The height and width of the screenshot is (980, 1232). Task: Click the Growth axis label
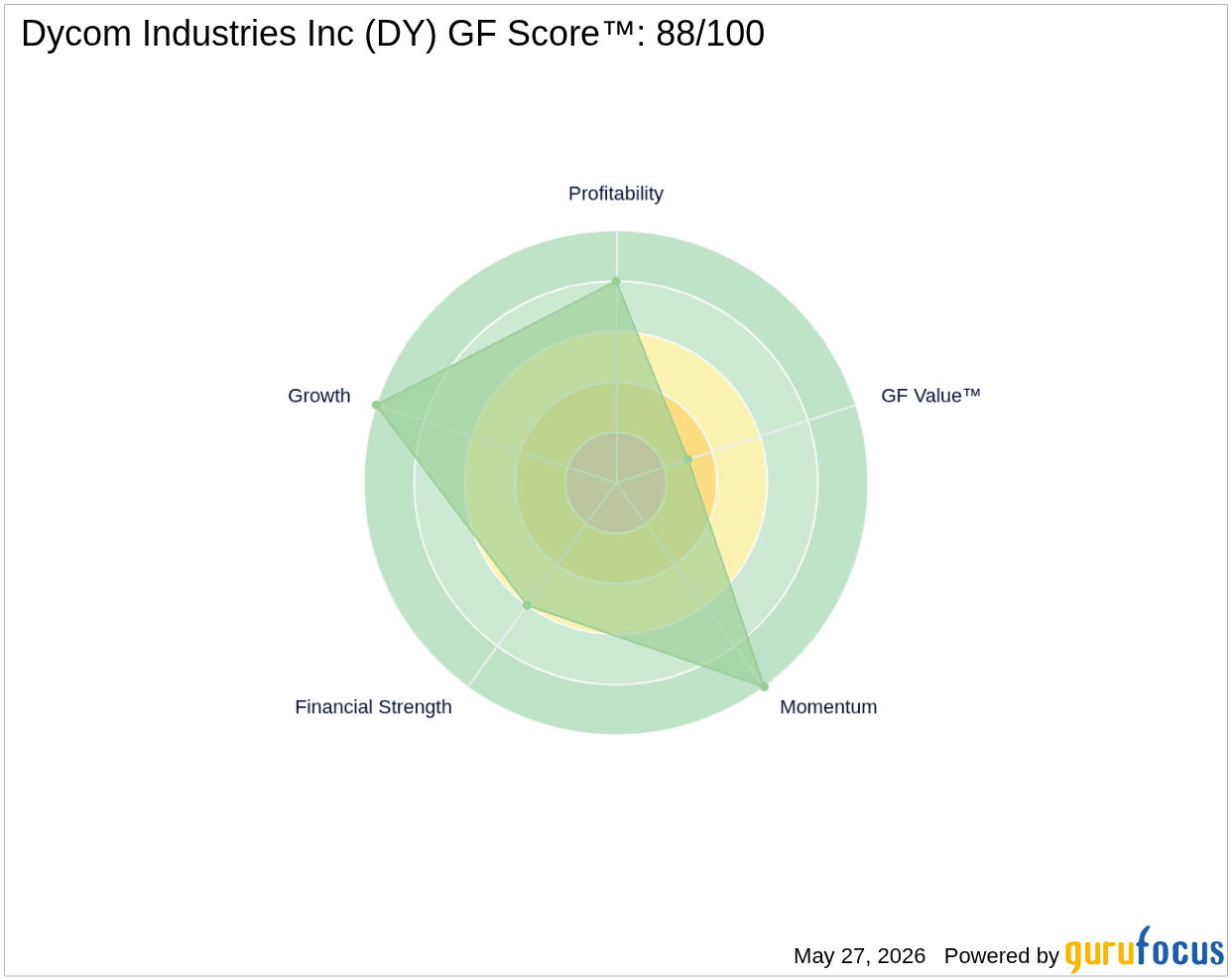coord(319,396)
